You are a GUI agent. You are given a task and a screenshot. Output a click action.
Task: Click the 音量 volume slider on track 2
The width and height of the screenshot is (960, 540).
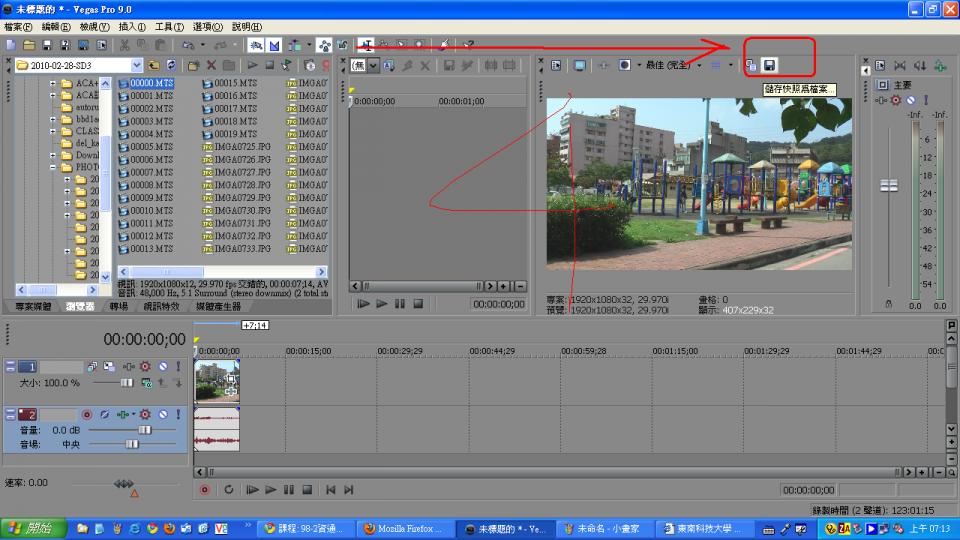click(x=145, y=429)
